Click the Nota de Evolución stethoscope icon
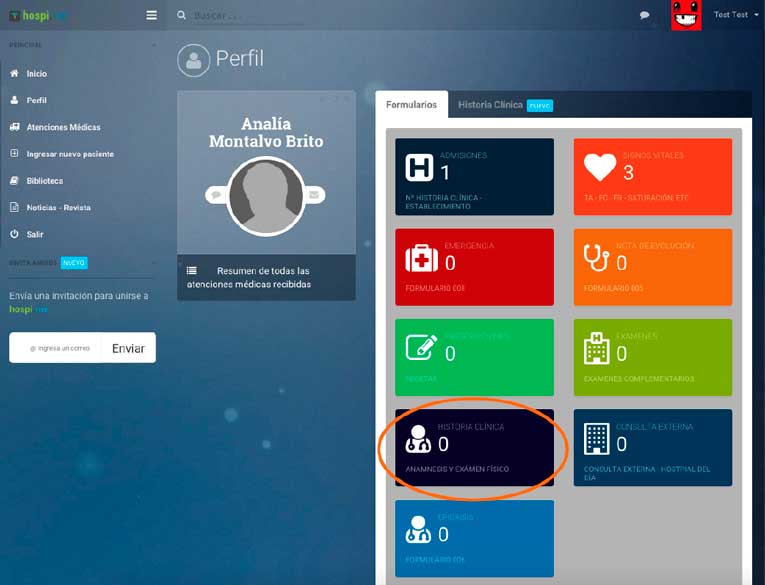Screen dimensions: 765x585 (596, 258)
